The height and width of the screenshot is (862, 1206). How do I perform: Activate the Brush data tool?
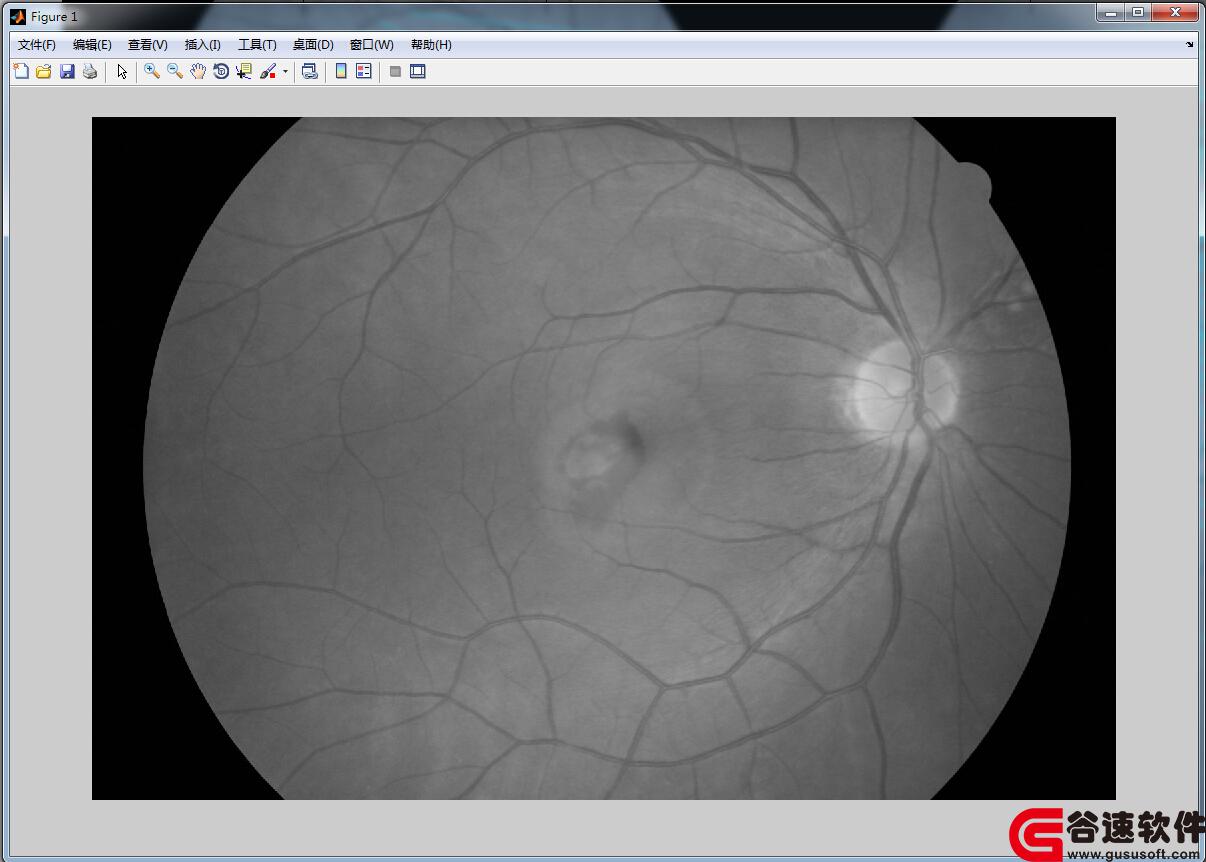[x=268, y=71]
